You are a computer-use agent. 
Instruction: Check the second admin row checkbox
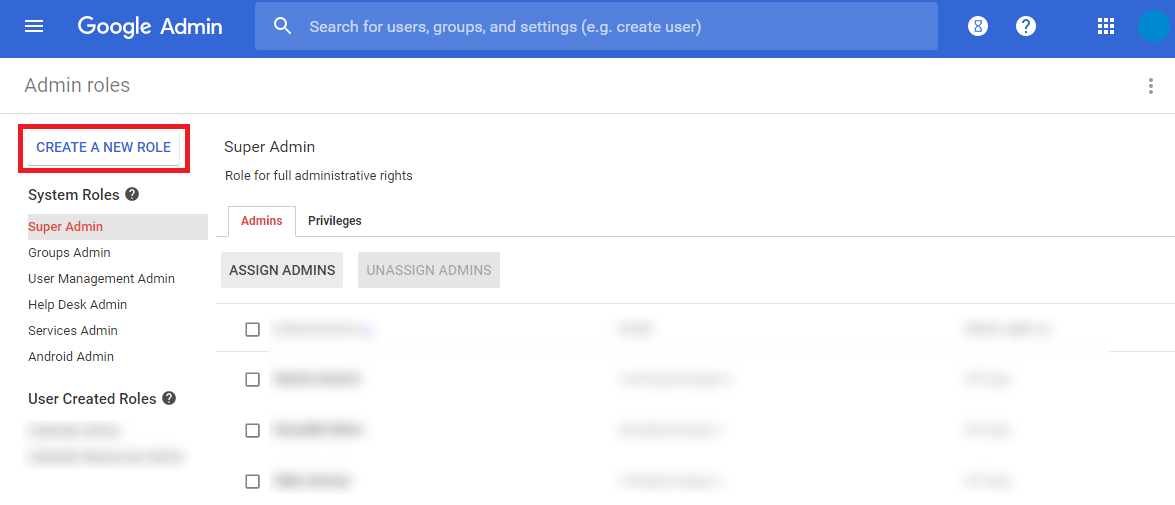point(253,379)
